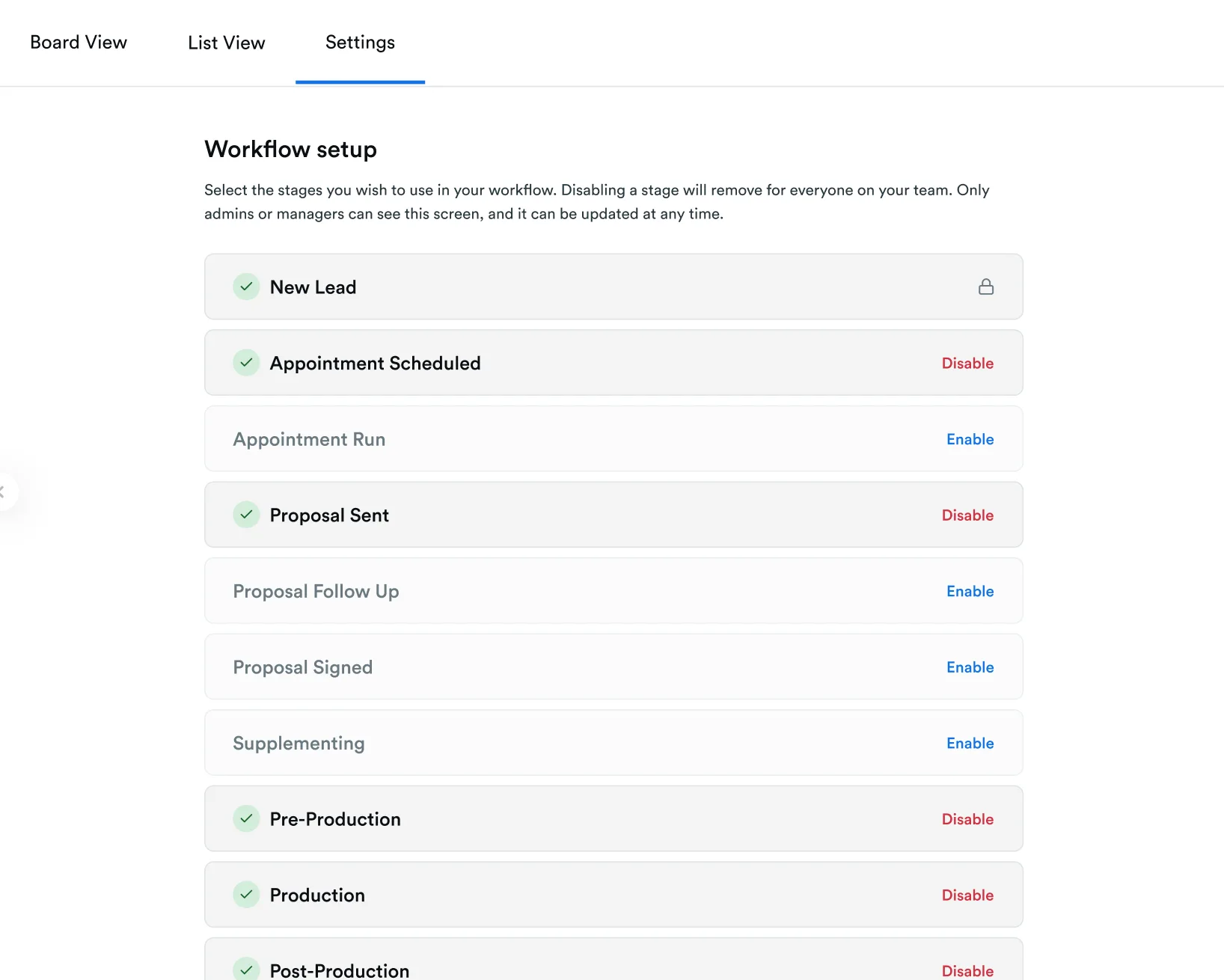Disable the Appointment Scheduled stage
Viewport: 1224px width, 980px height.
(967, 364)
